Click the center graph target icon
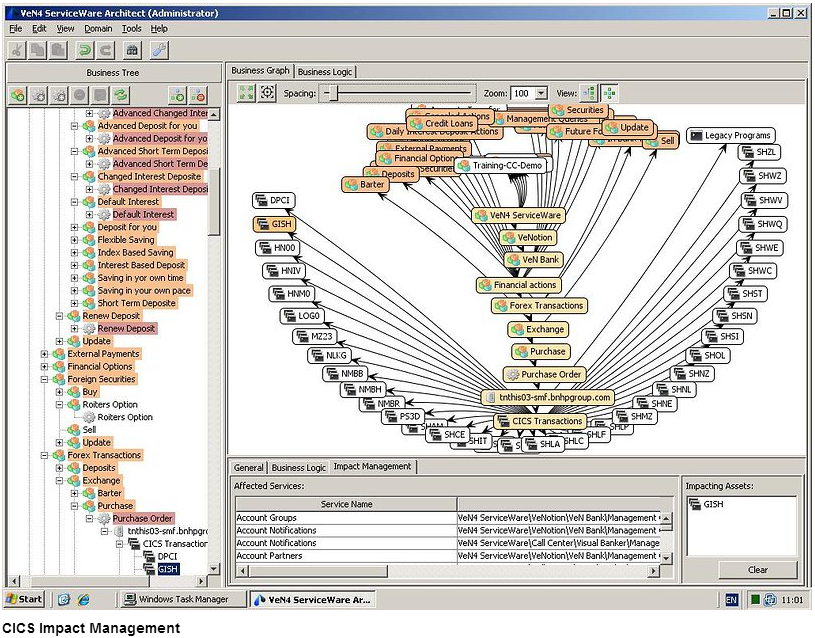Screen dimensions: 815x638 [267, 93]
